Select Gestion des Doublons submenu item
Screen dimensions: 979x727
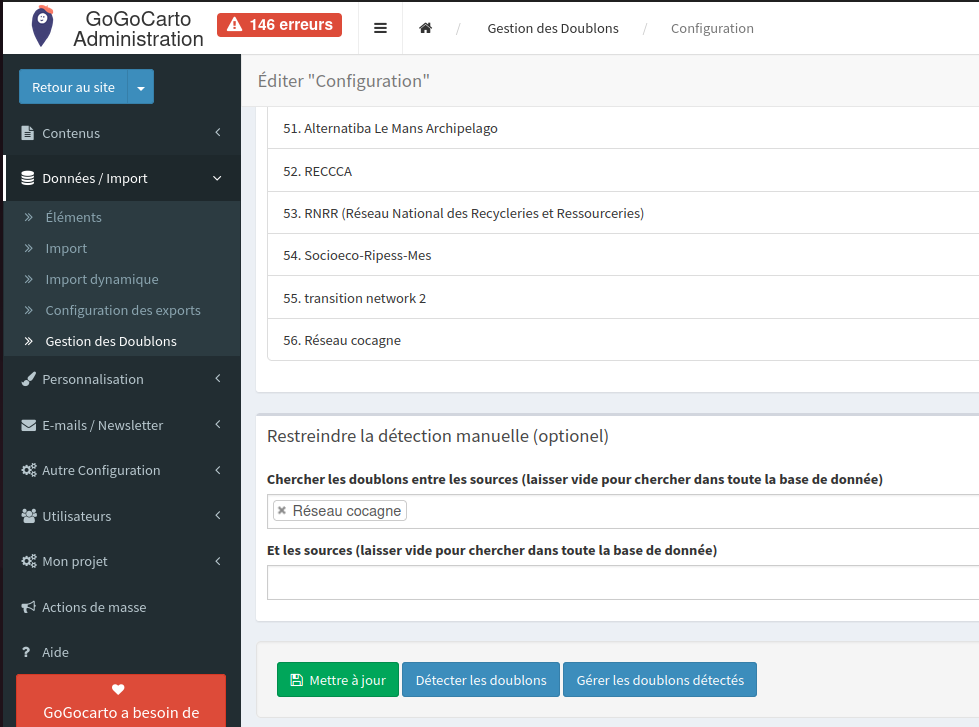click(x=111, y=342)
